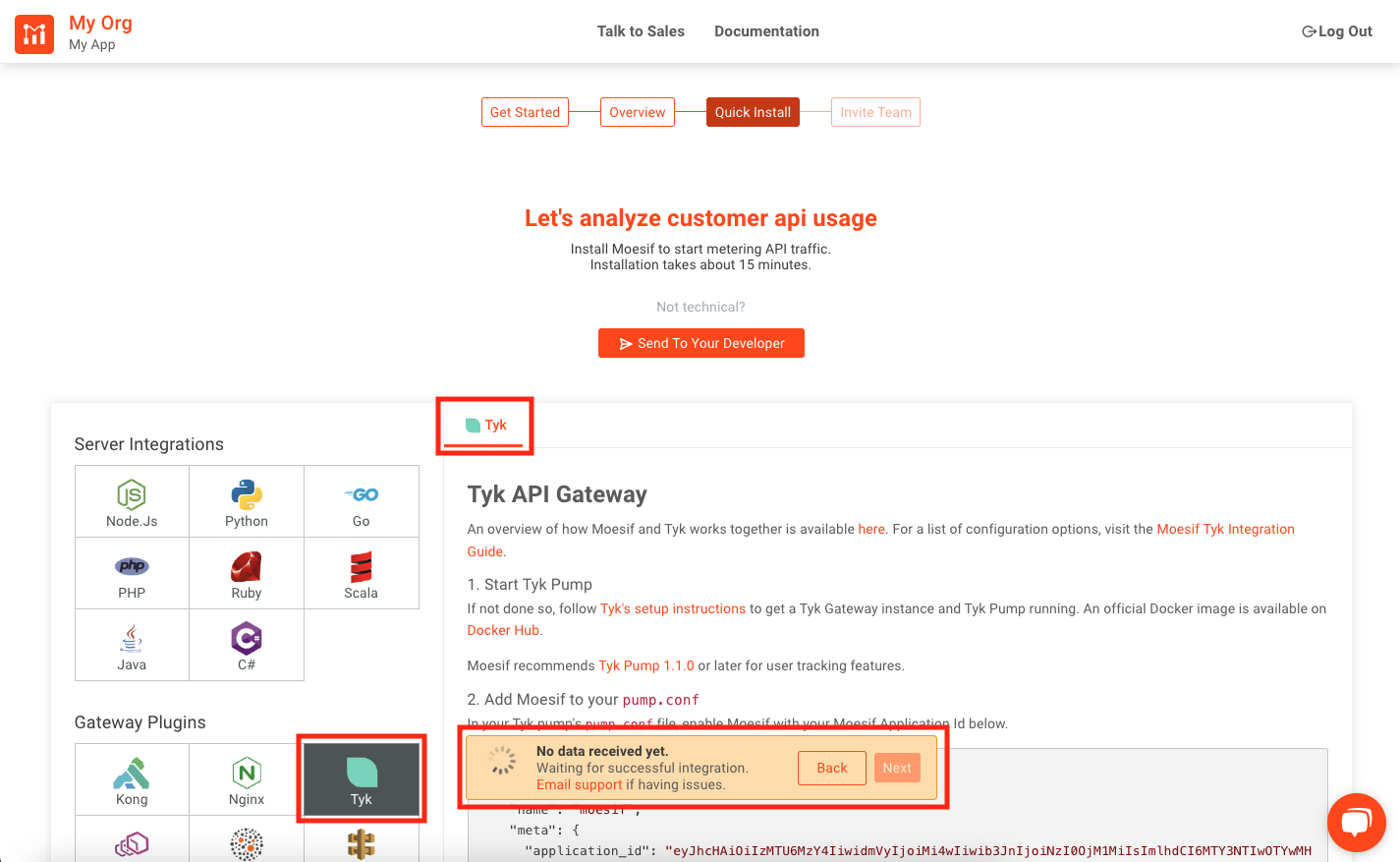Open the Tyk tab

485,426
